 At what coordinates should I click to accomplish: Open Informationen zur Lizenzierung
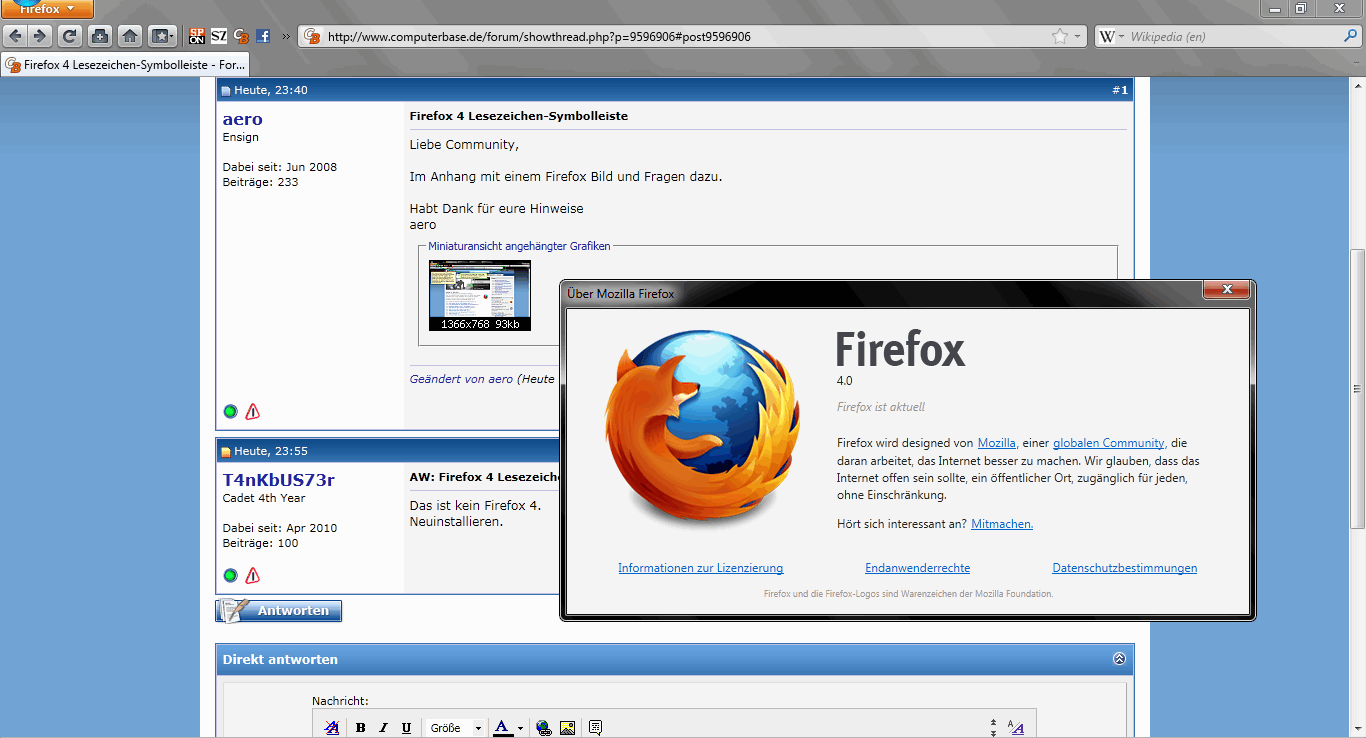(700, 568)
